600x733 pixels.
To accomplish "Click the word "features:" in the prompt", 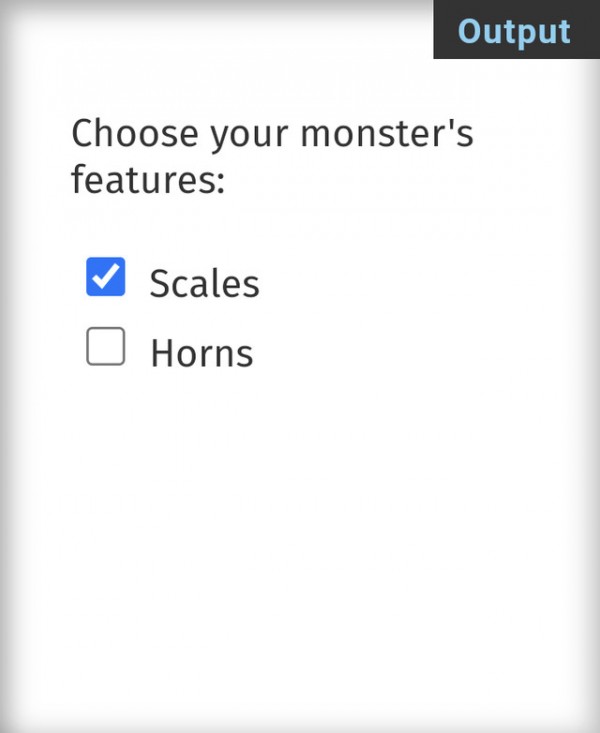I will 148,182.
